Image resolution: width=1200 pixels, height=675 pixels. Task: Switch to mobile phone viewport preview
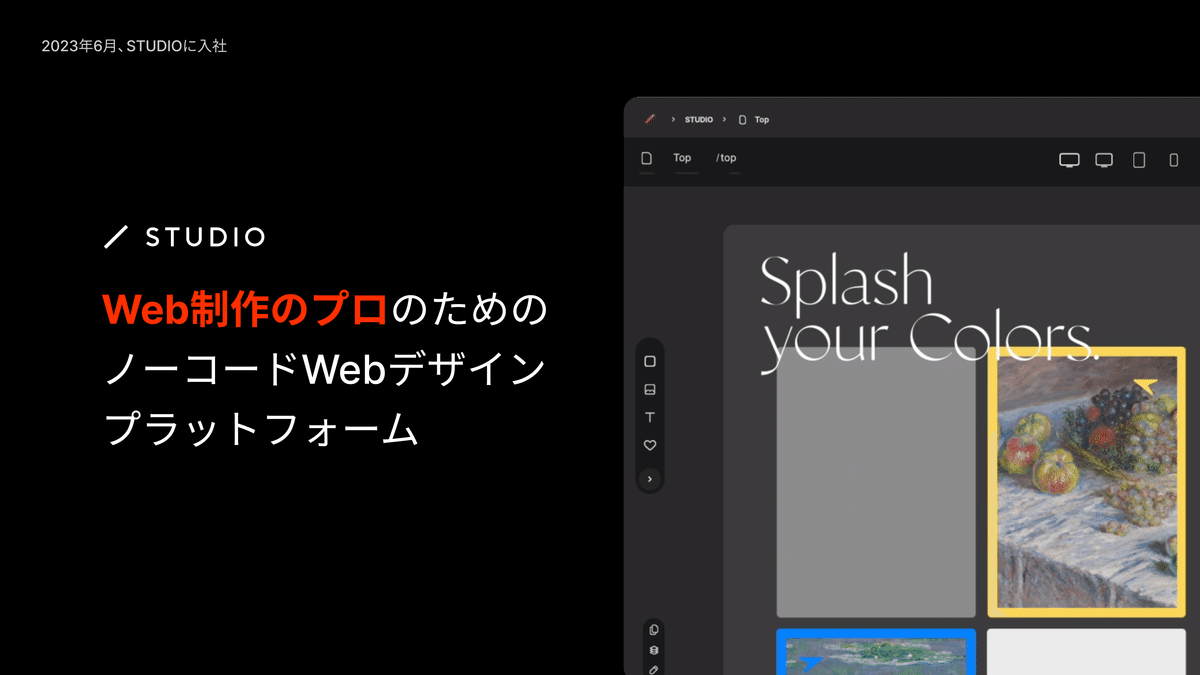(x=1174, y=160)
